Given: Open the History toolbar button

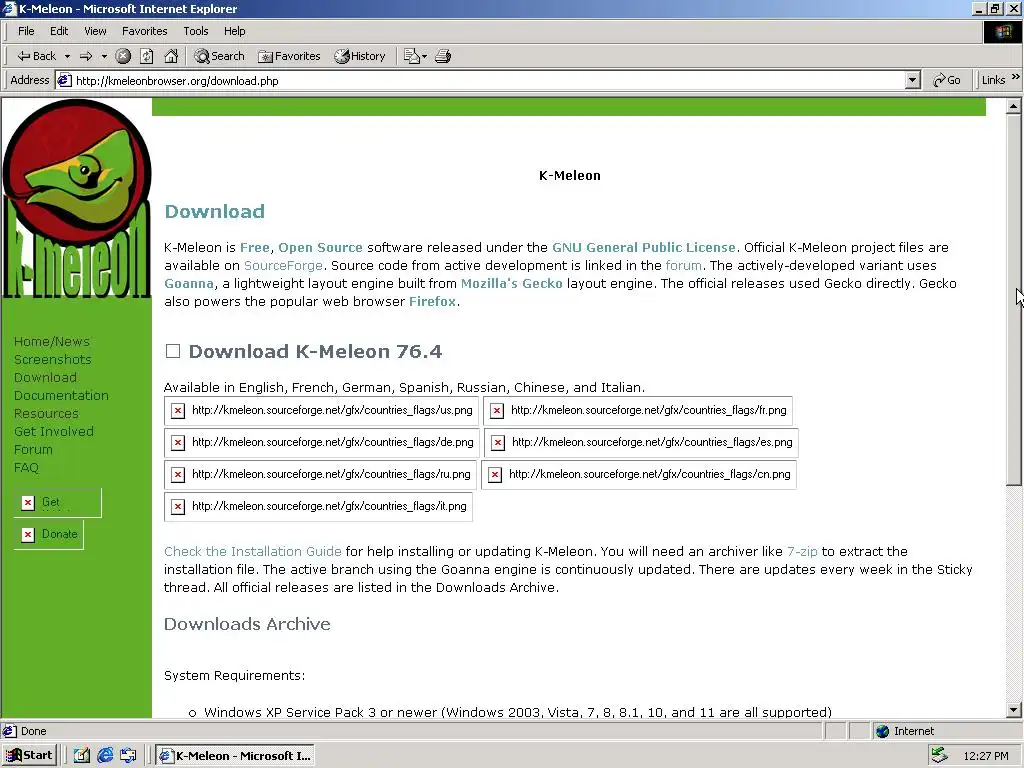Looking at the screenshot, I should point(360,56).
